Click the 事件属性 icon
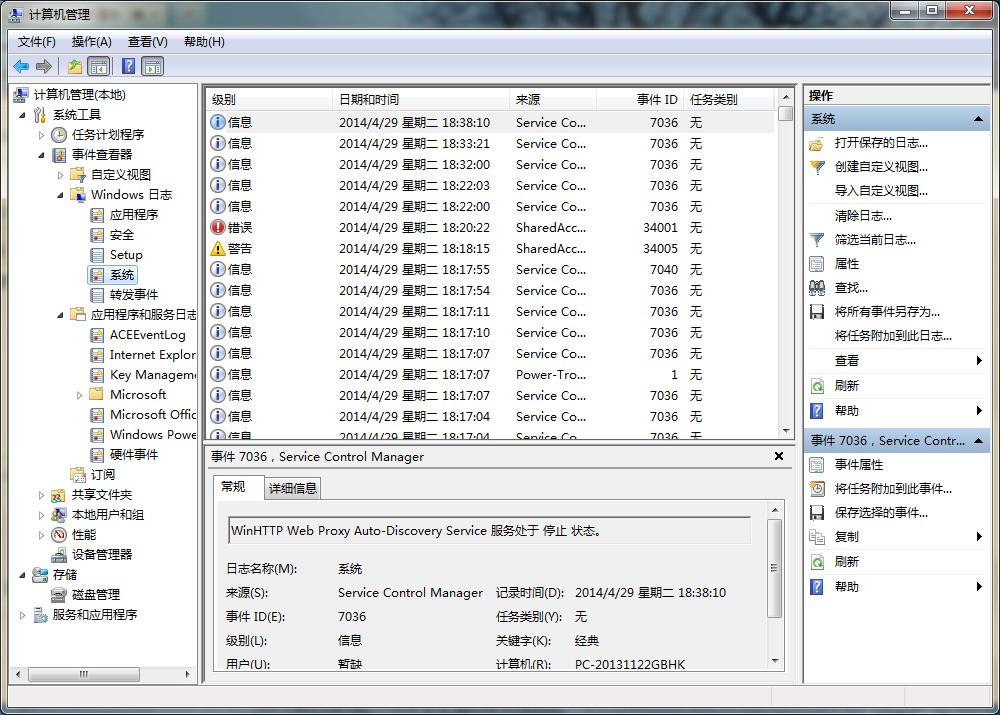The height and width of the screenshot is (715, 1000). coord(817,465)
